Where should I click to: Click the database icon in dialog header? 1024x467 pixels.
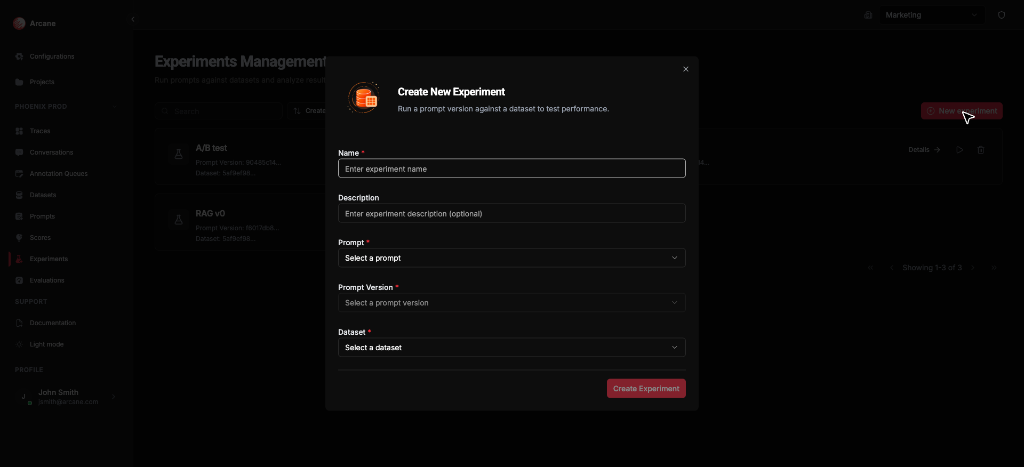pos(363,98)
